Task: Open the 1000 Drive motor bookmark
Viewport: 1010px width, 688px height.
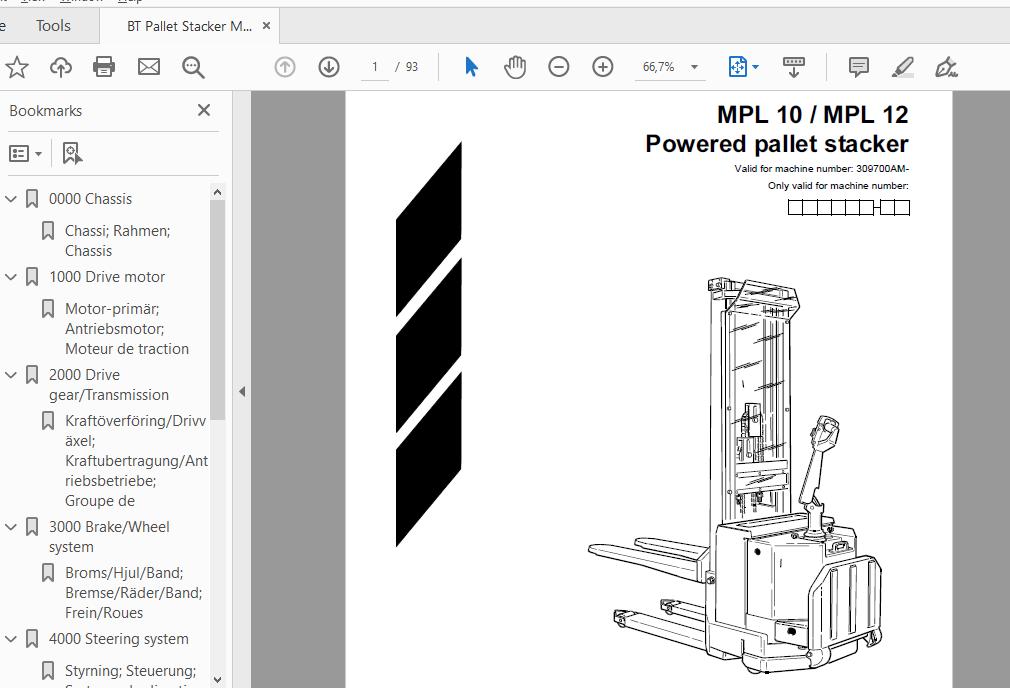Action: (107, 277)
